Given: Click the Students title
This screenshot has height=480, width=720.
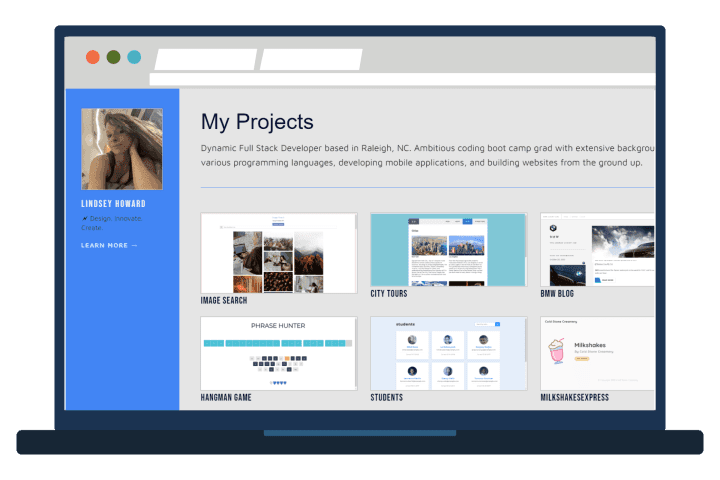Looking at the screenshot, I should pyautogui.click(x=387, y=397).
